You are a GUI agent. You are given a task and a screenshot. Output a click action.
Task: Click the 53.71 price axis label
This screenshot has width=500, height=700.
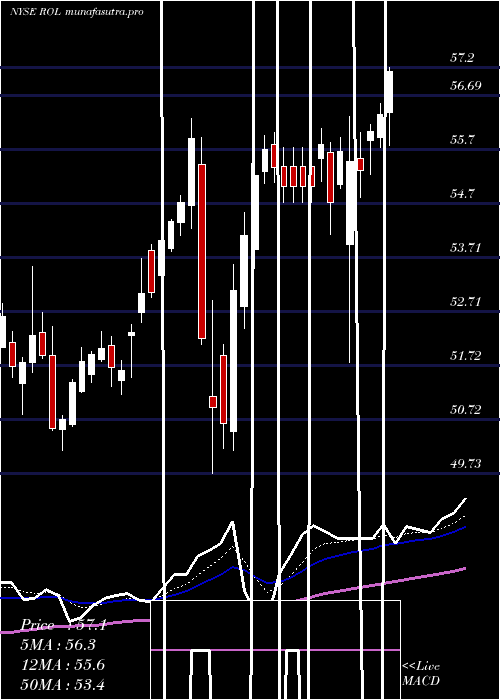click(x=466, y=248)
